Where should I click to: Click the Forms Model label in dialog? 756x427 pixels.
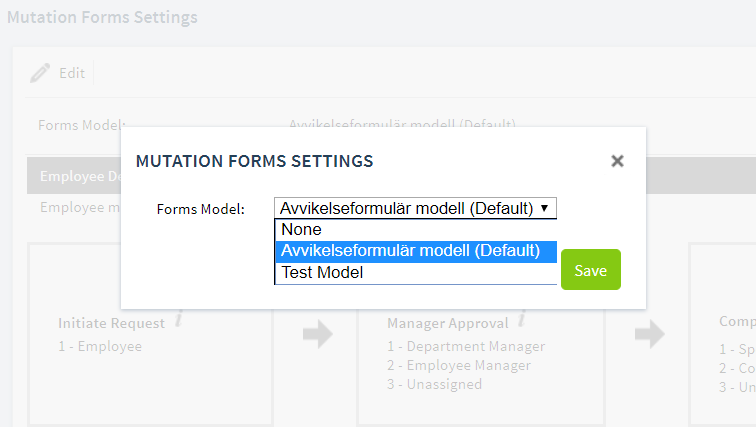pos(201,209)
